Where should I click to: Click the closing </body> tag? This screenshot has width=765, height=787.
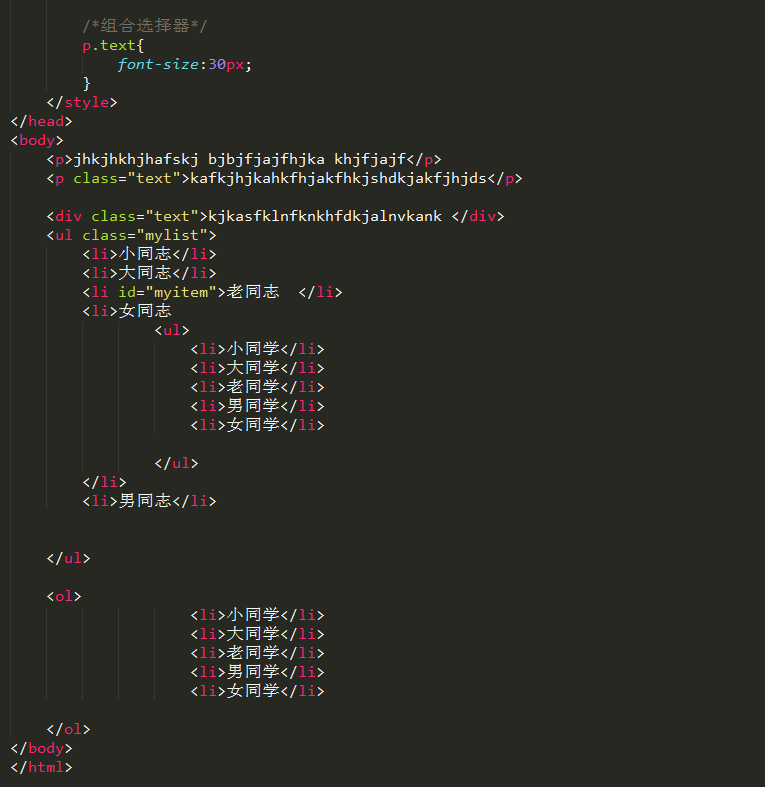(42, 748)
